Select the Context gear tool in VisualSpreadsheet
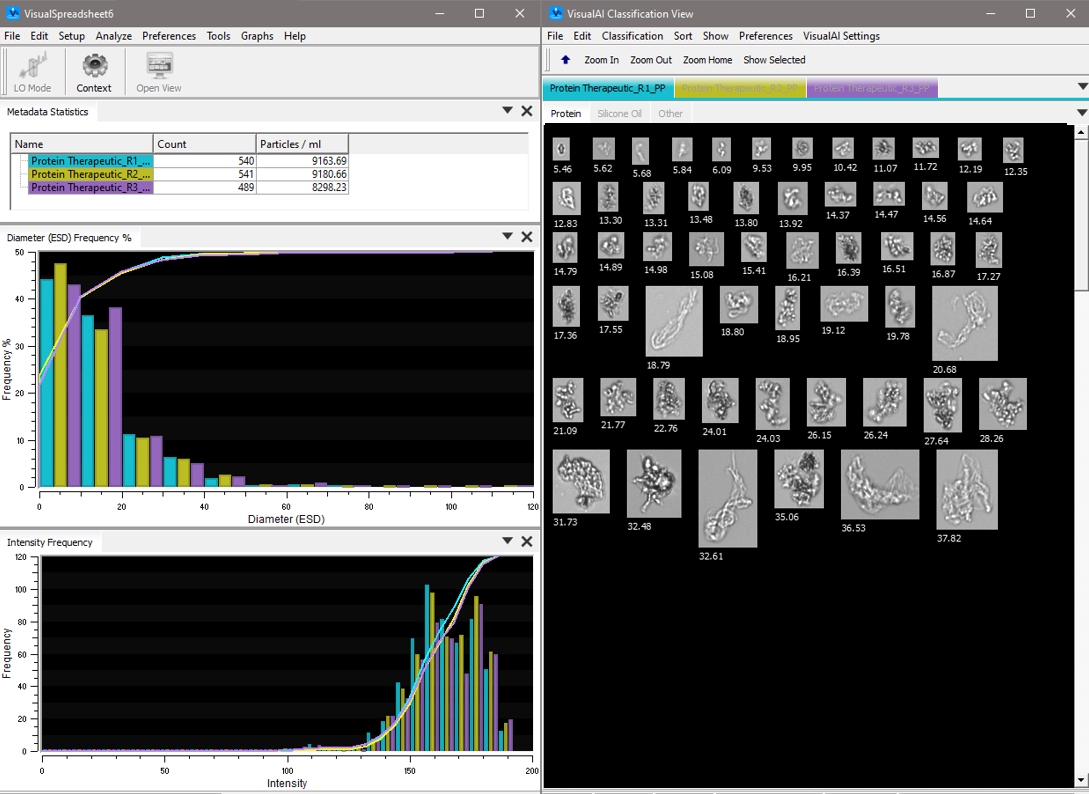 click(93, 70)
